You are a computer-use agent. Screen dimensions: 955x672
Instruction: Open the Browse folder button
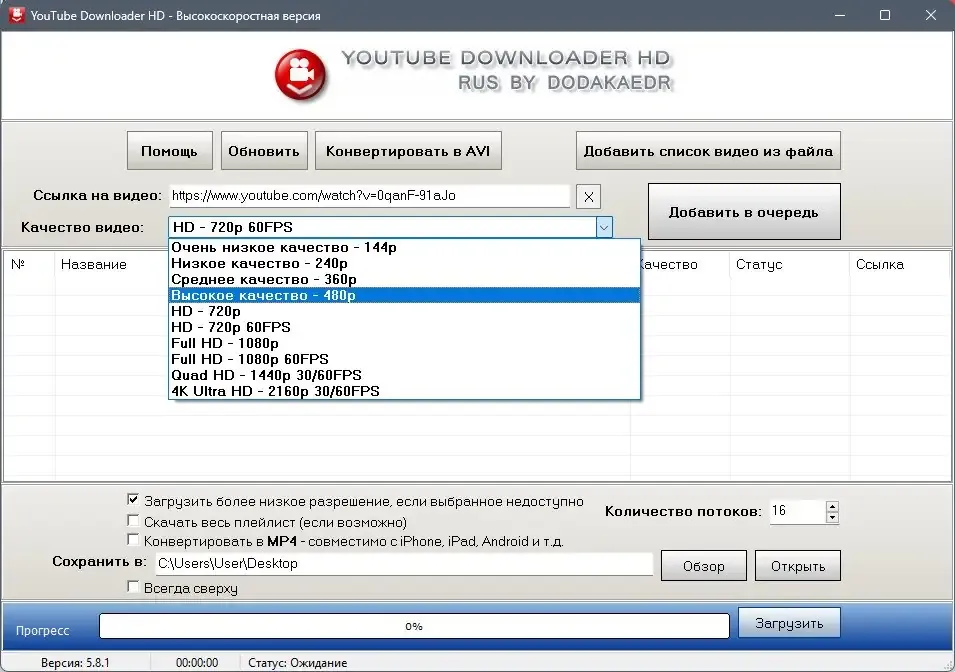pyautogui.click(x=703, y=566)
